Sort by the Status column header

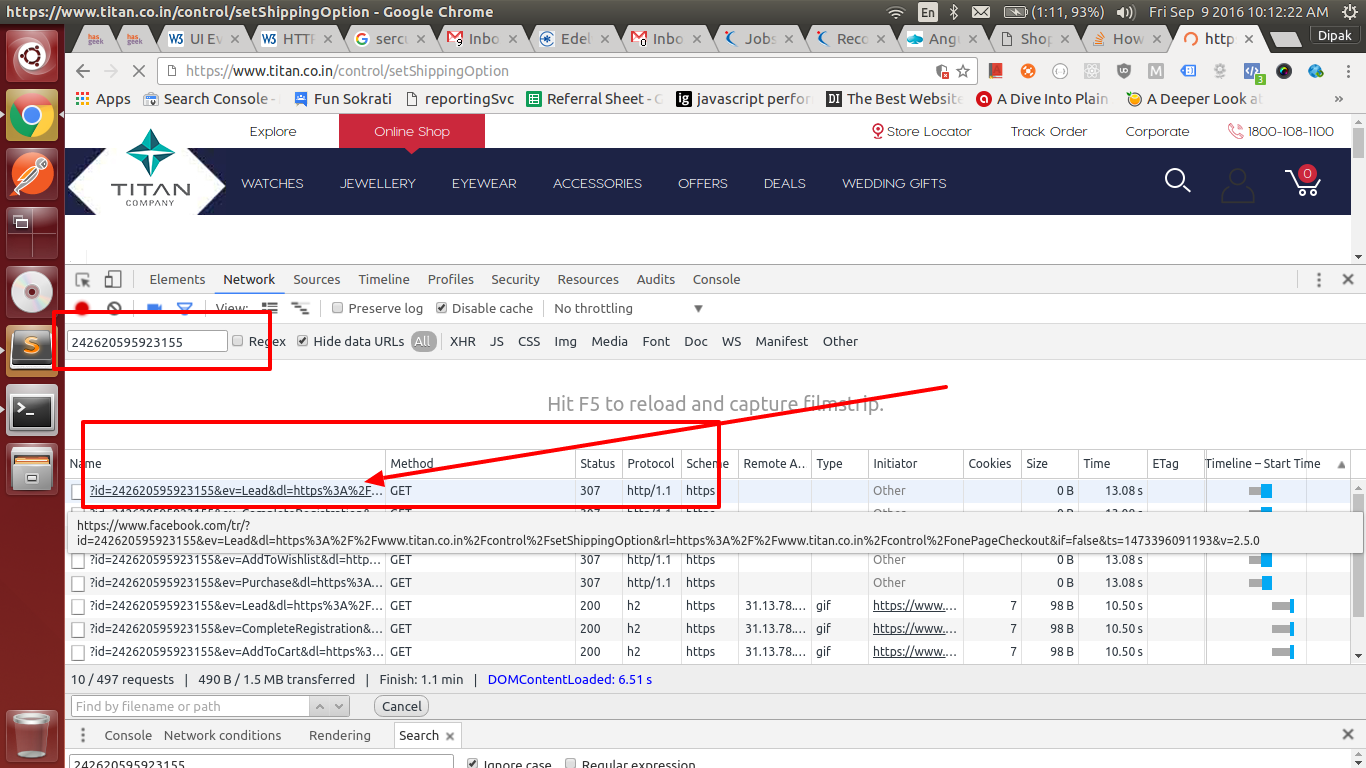click(597, 463)
